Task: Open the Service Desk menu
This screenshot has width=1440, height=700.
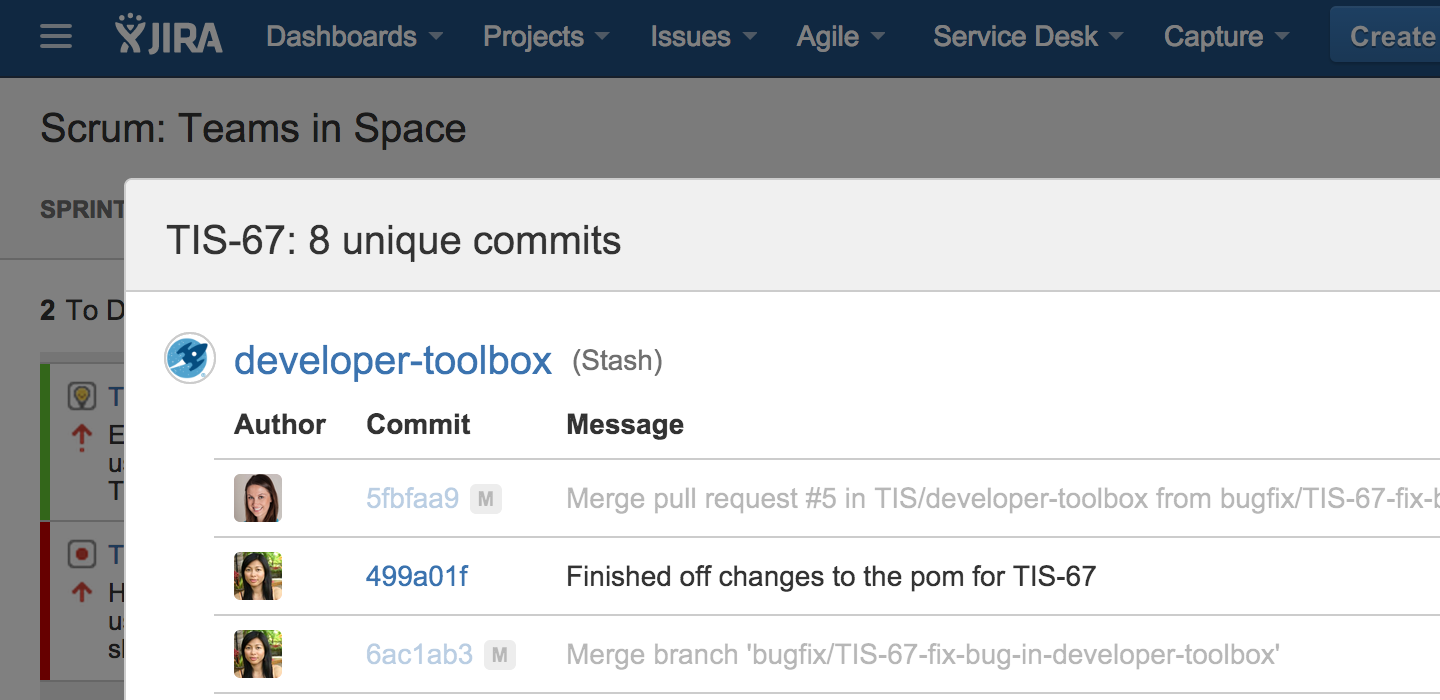Action: coord(1027,37)
